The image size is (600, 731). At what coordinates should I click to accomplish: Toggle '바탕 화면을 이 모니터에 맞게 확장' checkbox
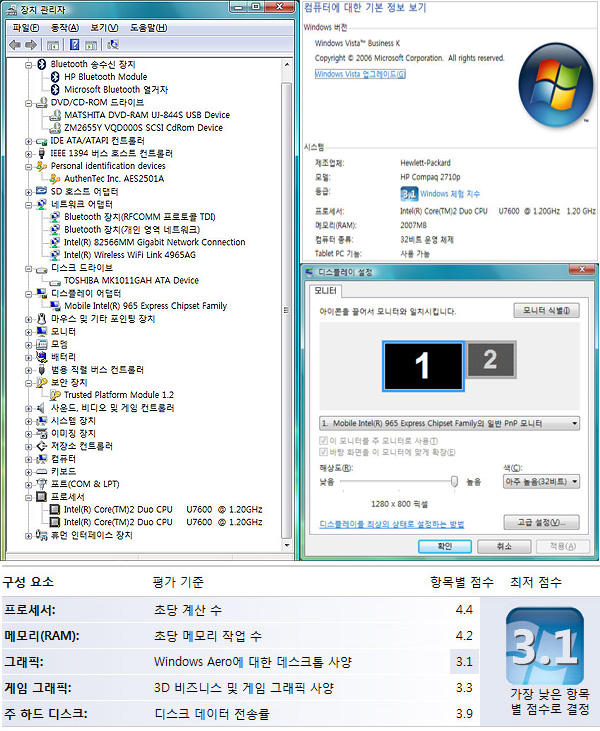pos(323,452)
